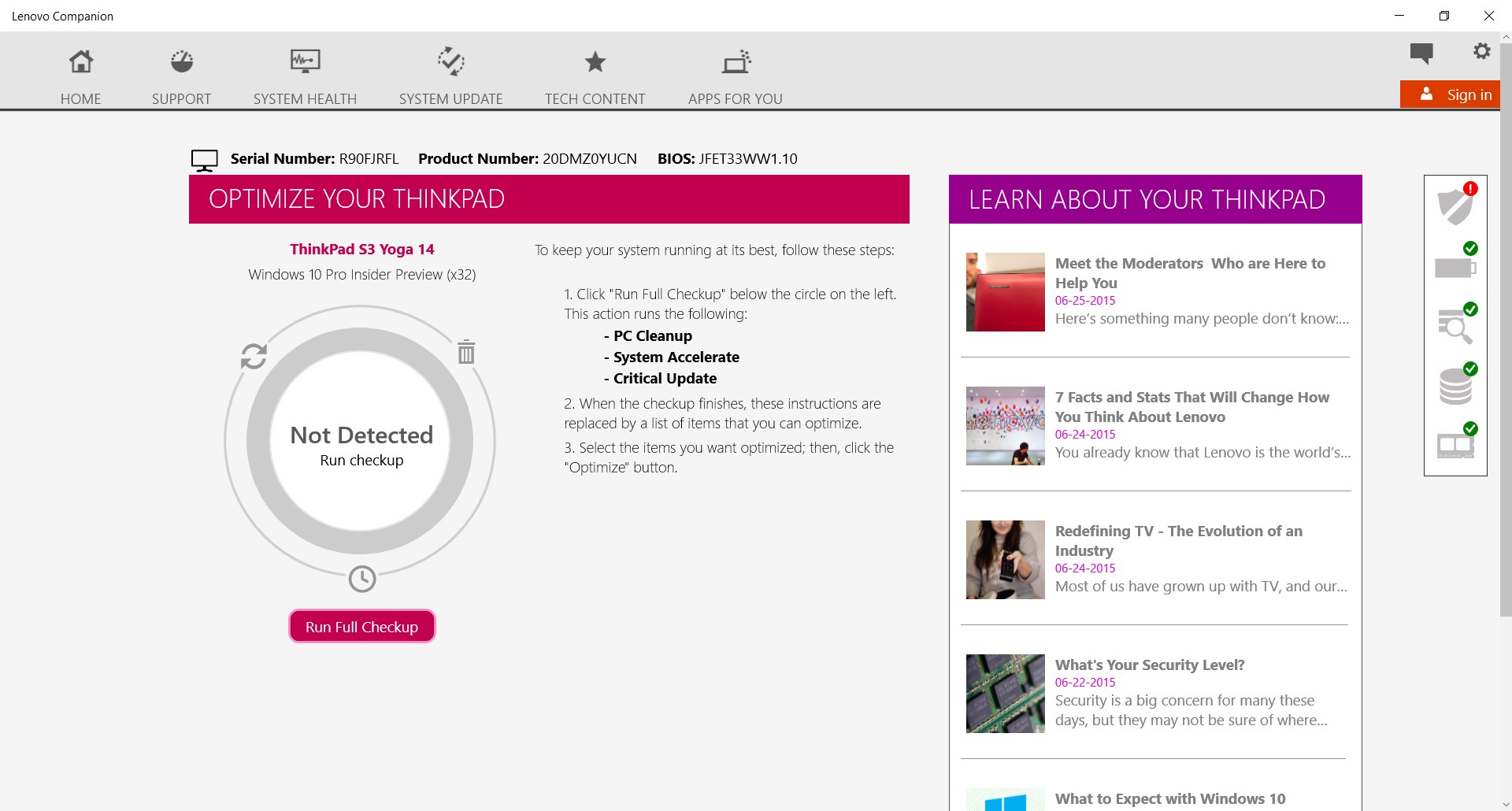Click the Redefining TV article thumbnail
Image resolution: width=1512 pixels, height=811 pixels.
pos(1005,560)
